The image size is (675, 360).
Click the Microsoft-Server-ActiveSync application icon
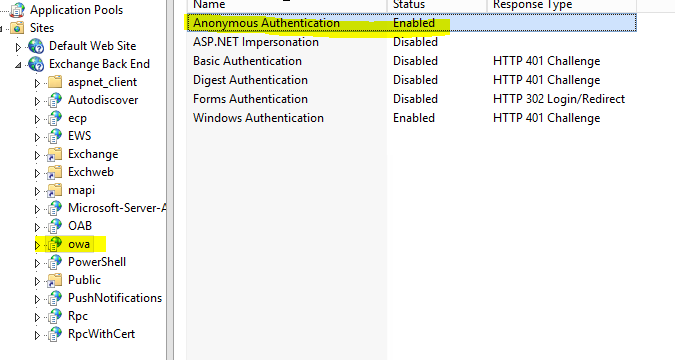point(55,208)
